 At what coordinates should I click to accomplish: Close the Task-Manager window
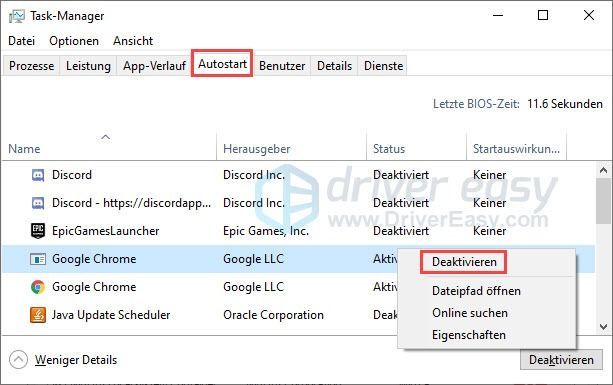click(x=589, y=16)
